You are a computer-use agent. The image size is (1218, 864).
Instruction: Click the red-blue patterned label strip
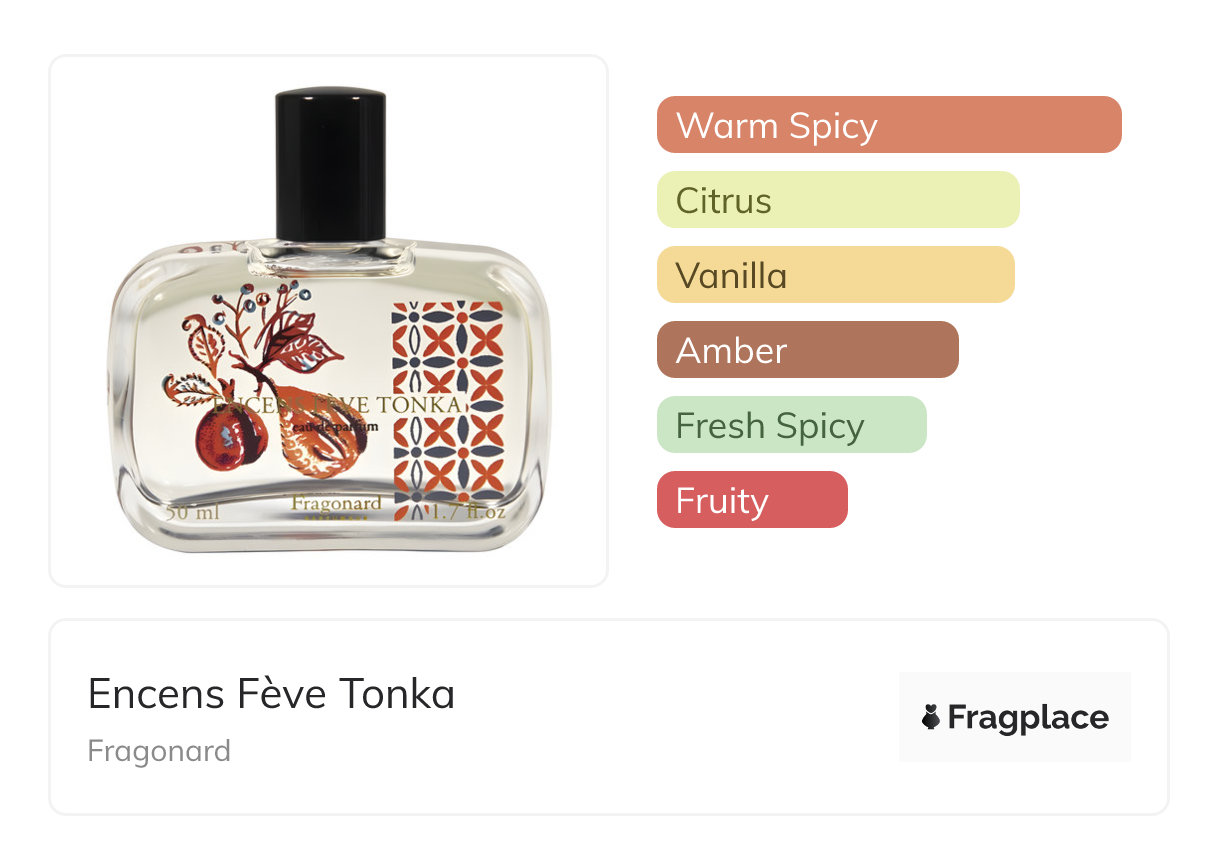(447, 412)
